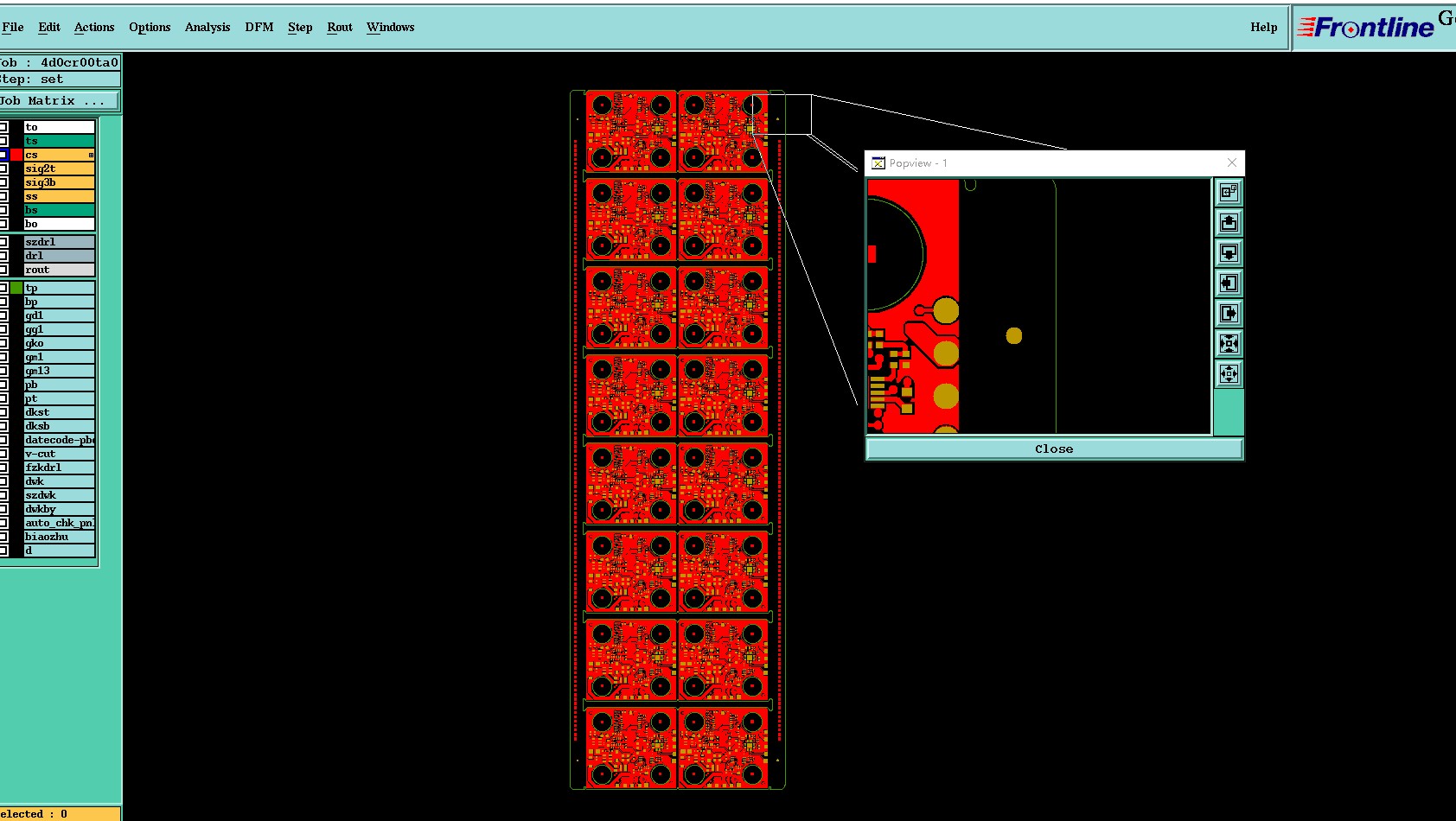This screenshot has height=821, width=1456.
Task: Select the drl layer row
Action: [x=59, y=256]
